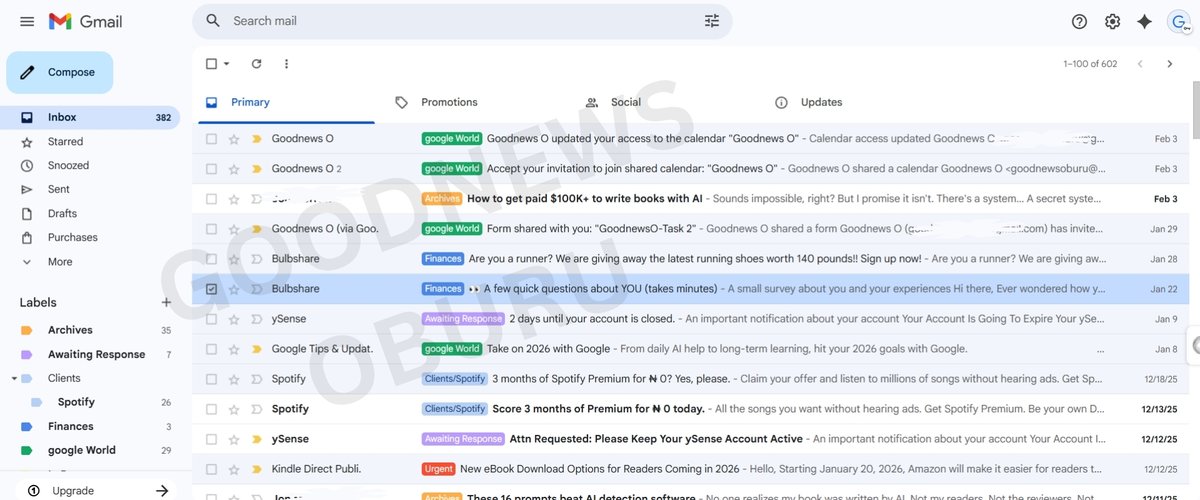Click the Upgrade arrow icon
The height and width of the screenshot is (500, 1200).
click(162, 491)
